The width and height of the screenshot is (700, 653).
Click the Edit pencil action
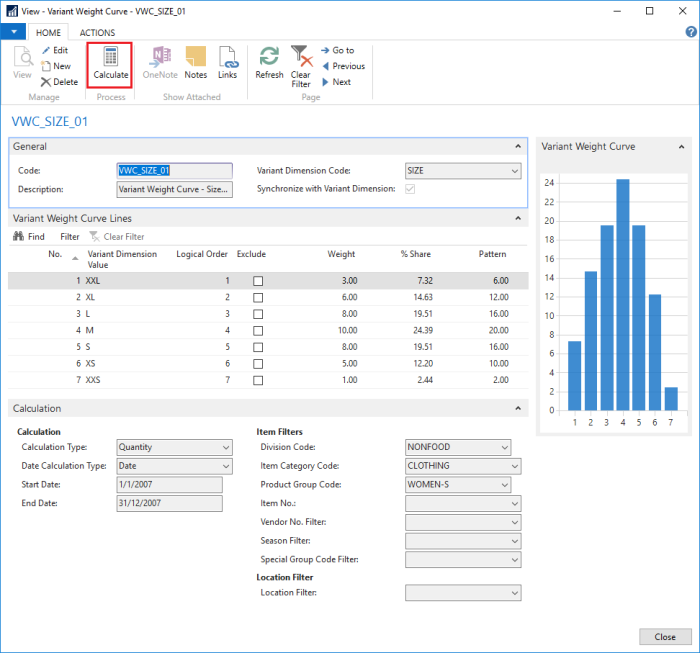55,50
